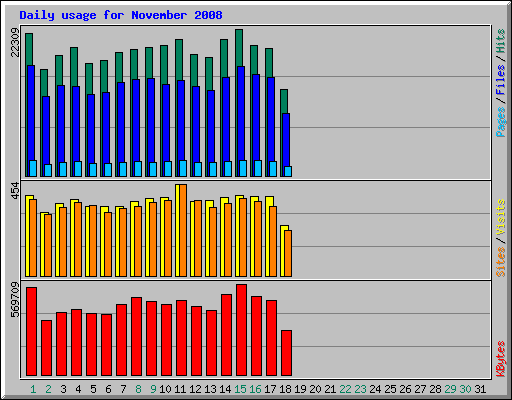Click the red KBytes bar for day 8

pos(136,336)
